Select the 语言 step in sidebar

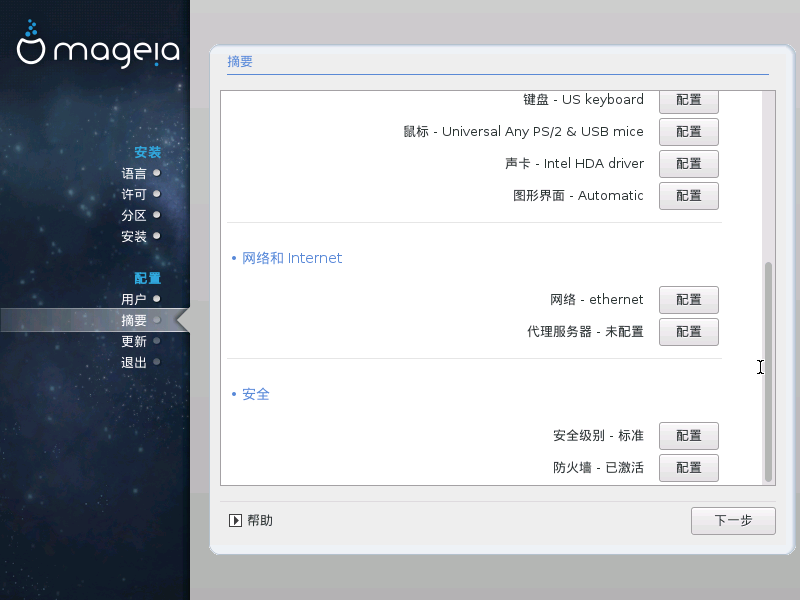(x=134, y=173)
